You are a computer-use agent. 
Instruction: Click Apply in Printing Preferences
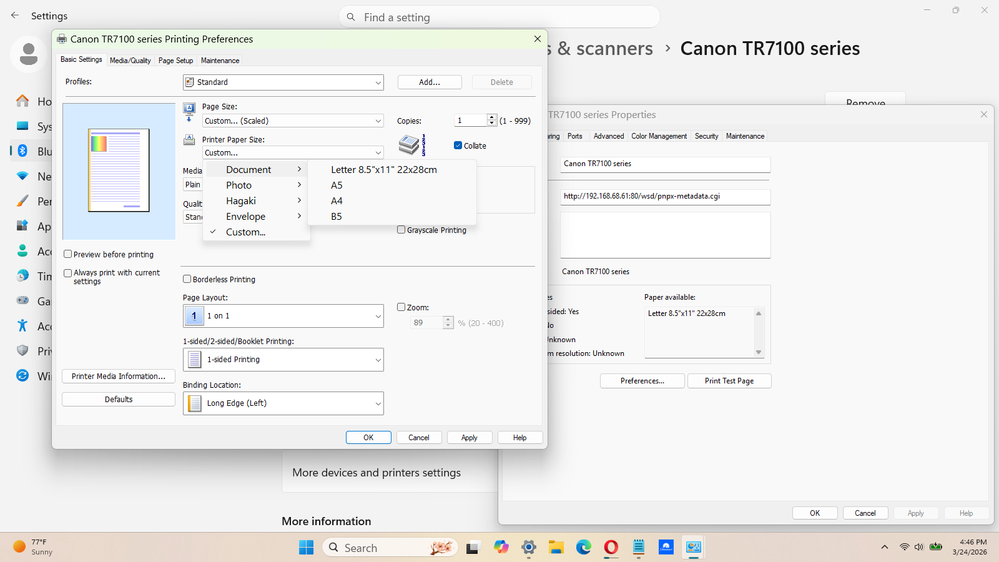pos(469,438)
